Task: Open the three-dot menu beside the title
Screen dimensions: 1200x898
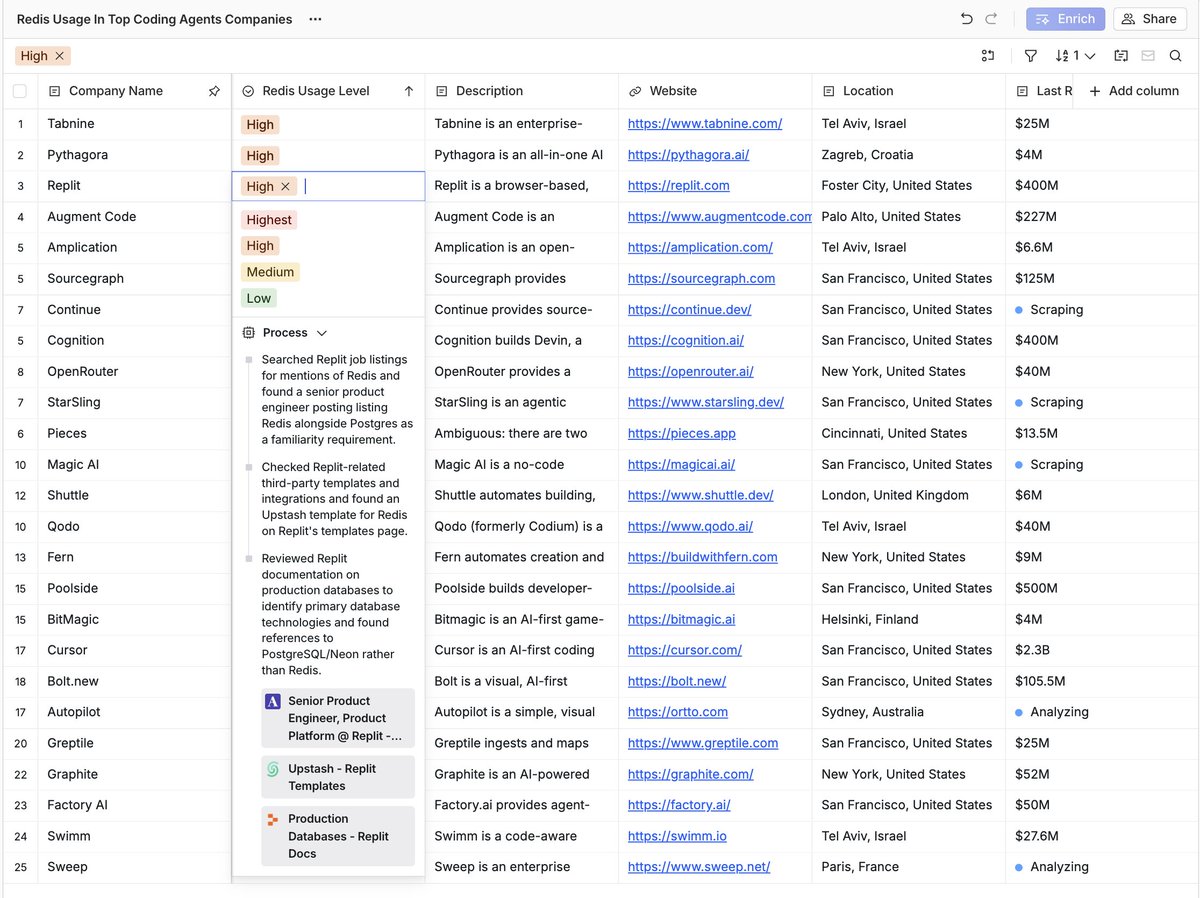Action: point(315,19)
